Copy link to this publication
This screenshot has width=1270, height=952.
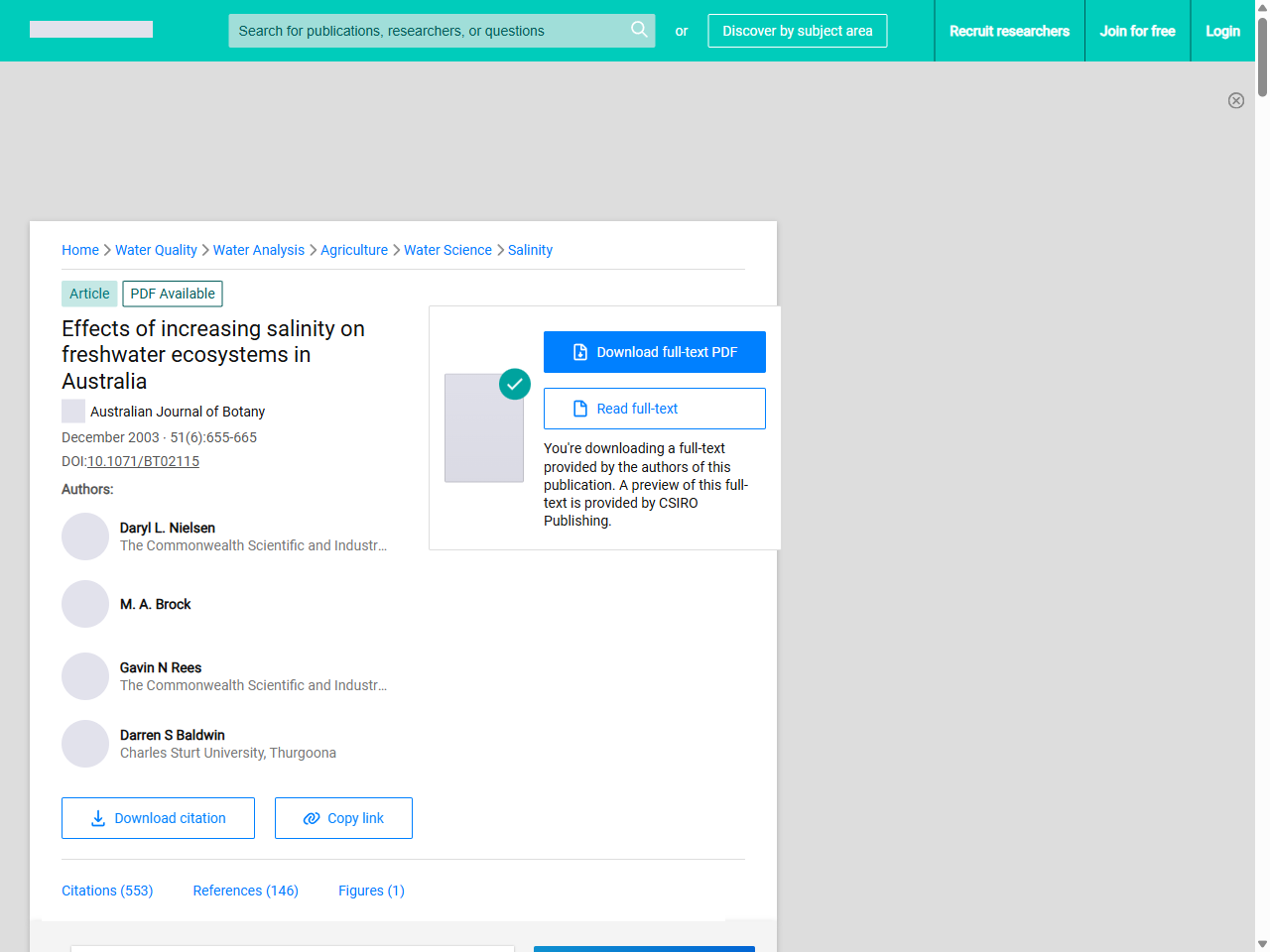coord(343,818)
